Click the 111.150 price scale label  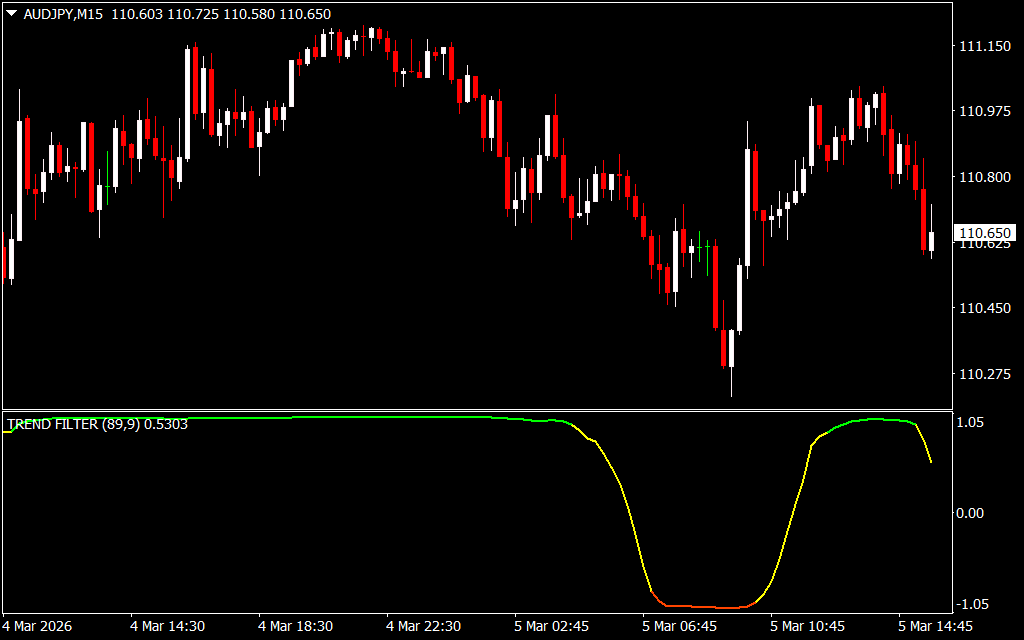984,47
